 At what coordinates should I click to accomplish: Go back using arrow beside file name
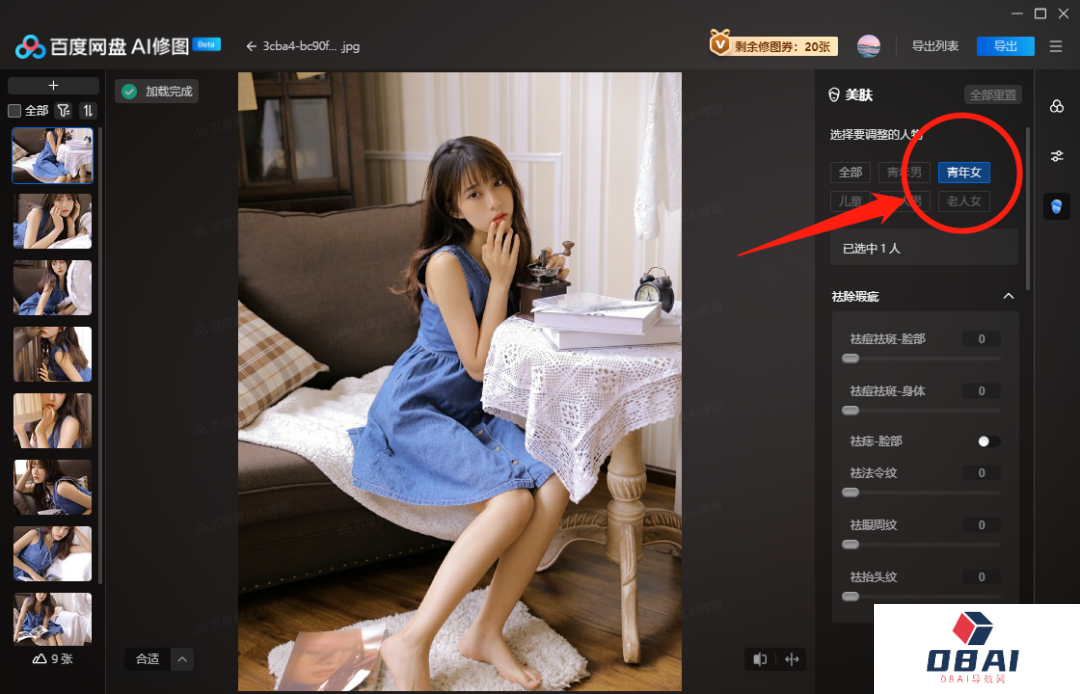[x=251, y=46]
